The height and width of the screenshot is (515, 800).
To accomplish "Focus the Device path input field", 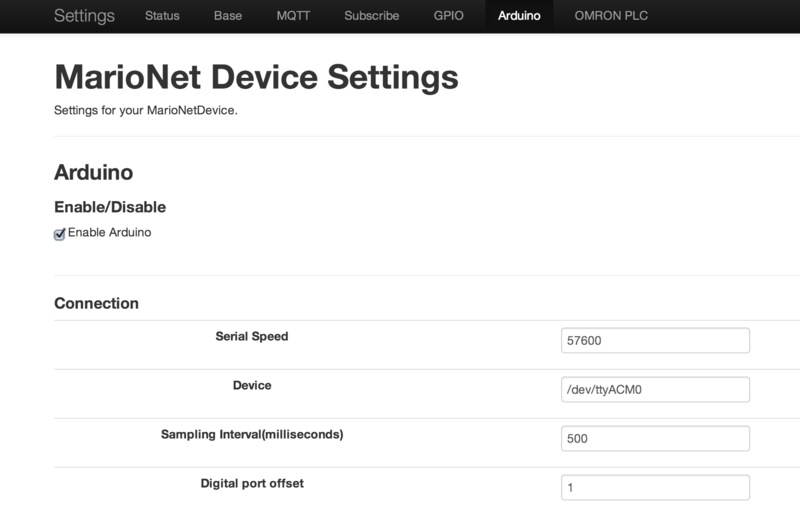I will coord(655,389).
